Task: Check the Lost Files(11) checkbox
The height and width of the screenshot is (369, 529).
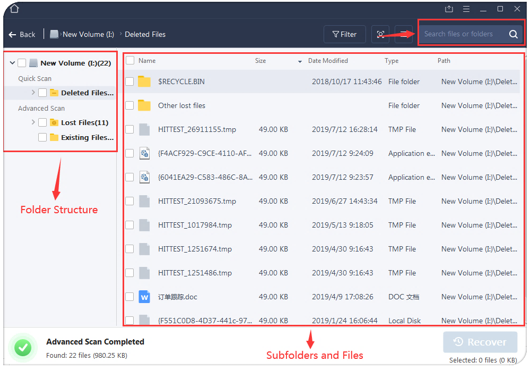Action: pos(43,122)
